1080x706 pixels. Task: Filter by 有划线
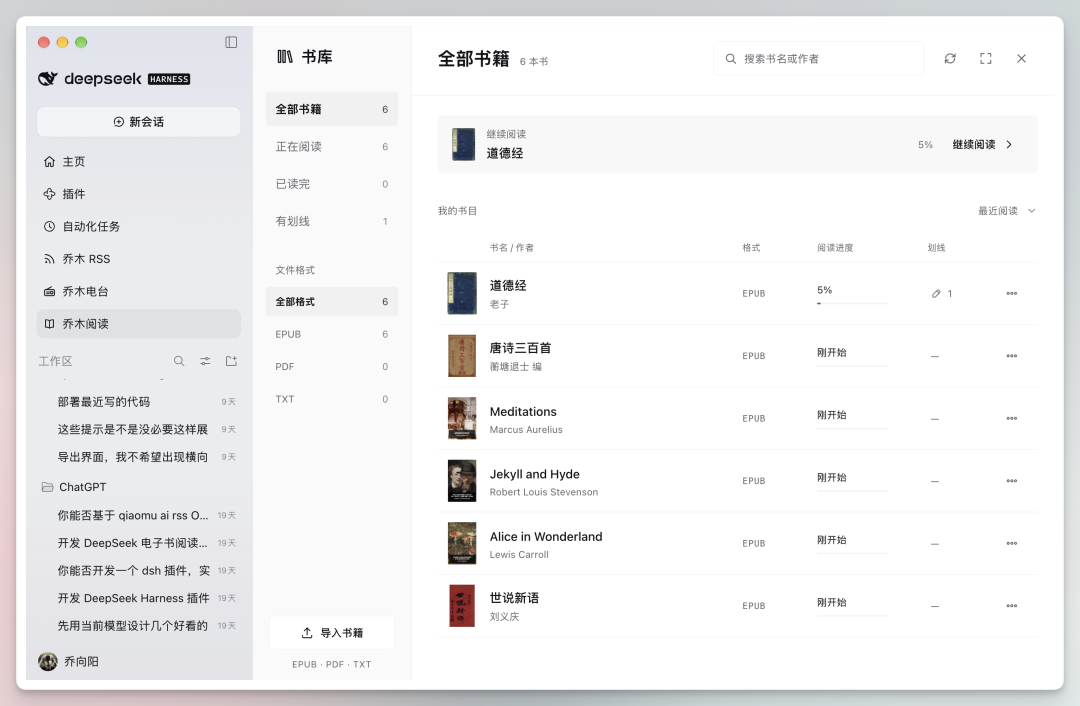coord(331,221)
